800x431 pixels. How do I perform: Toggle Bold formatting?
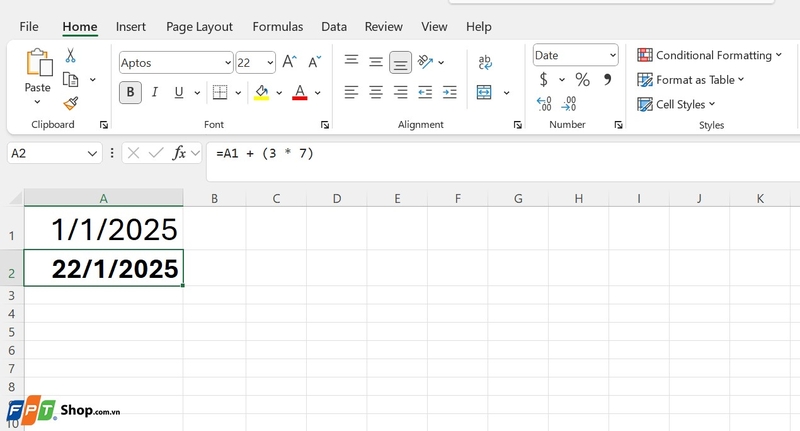coord(130,92)
